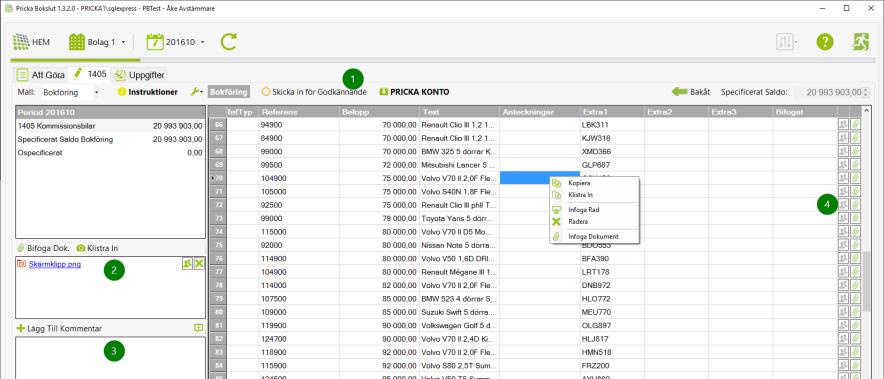Click the Extra1 column header
This screenshot has height=379, width=884.
(x=612, y=112)
